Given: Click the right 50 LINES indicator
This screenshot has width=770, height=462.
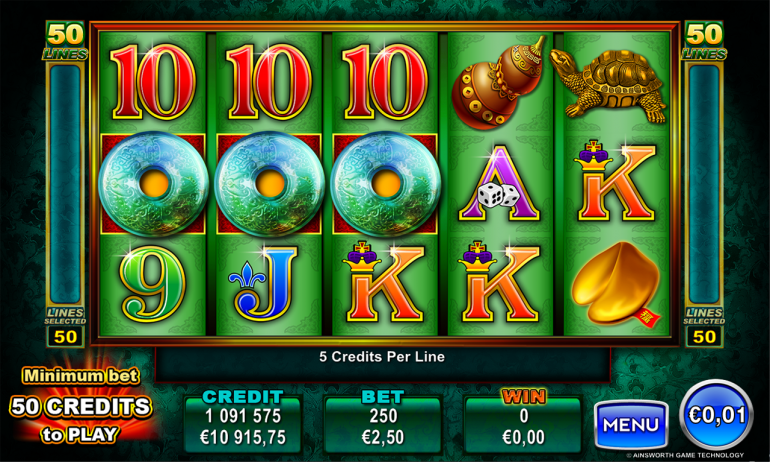Looking at the screenshot, I should point(704,41).
